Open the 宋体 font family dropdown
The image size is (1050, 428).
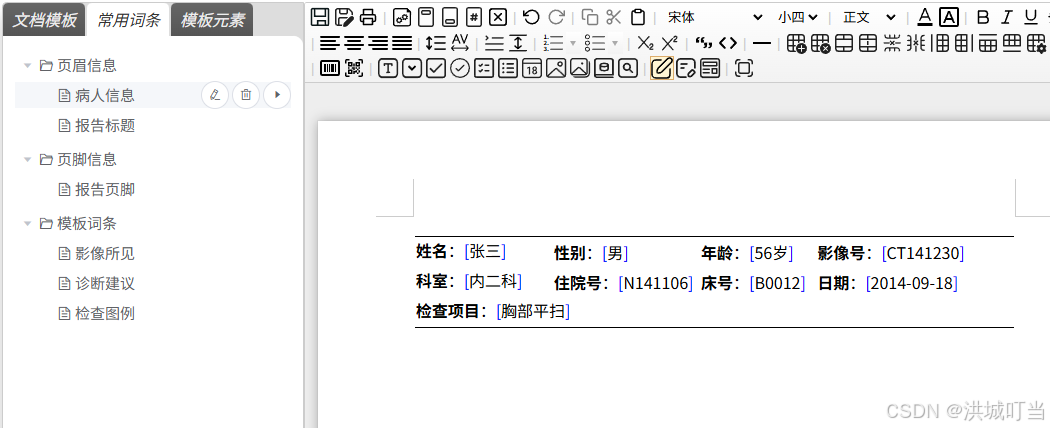point(715,17)
